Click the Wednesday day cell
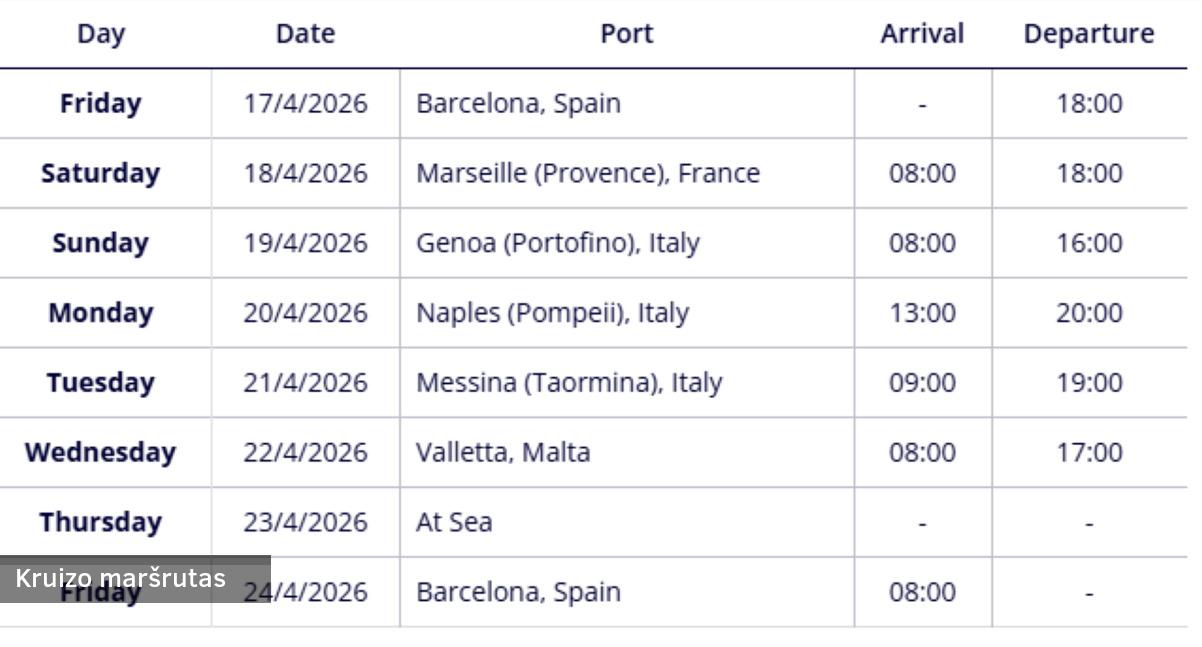The image size is (1202, 647). point(100,452)
